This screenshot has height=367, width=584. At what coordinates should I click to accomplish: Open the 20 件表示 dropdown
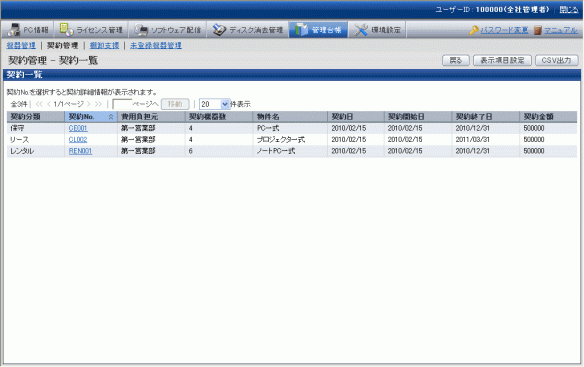click(x=215, y=104)
